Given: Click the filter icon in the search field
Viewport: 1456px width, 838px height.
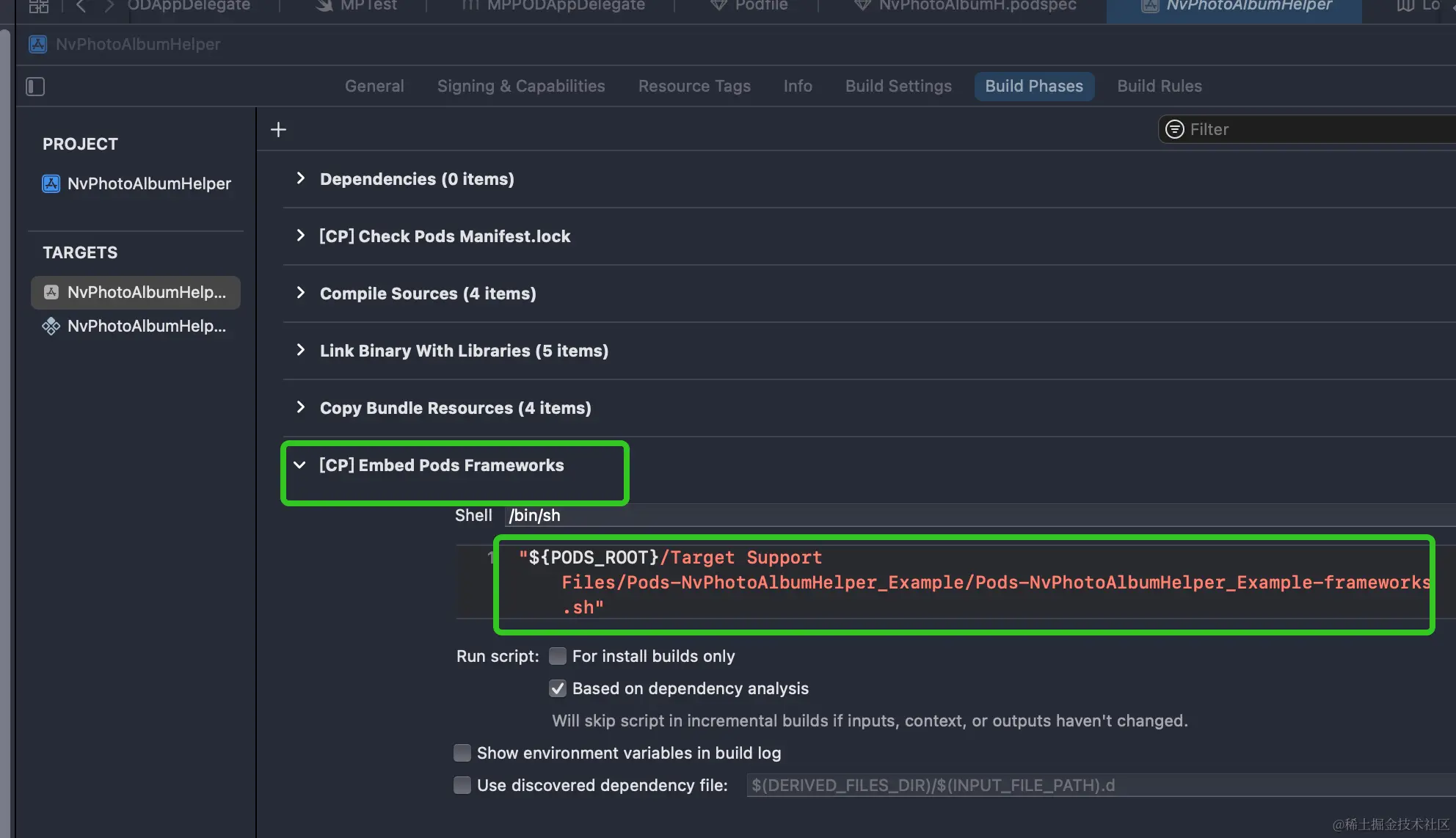Looking at the screenshot, I should pos(1175,129).
